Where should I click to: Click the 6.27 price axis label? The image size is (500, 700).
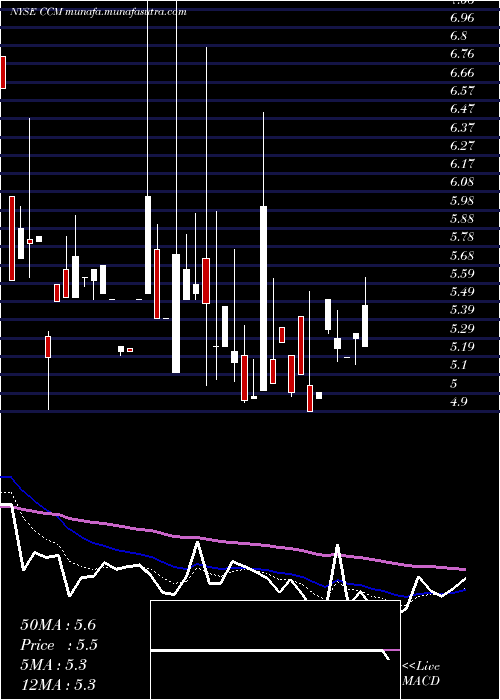pyautogui.click(x=462, y=146)
